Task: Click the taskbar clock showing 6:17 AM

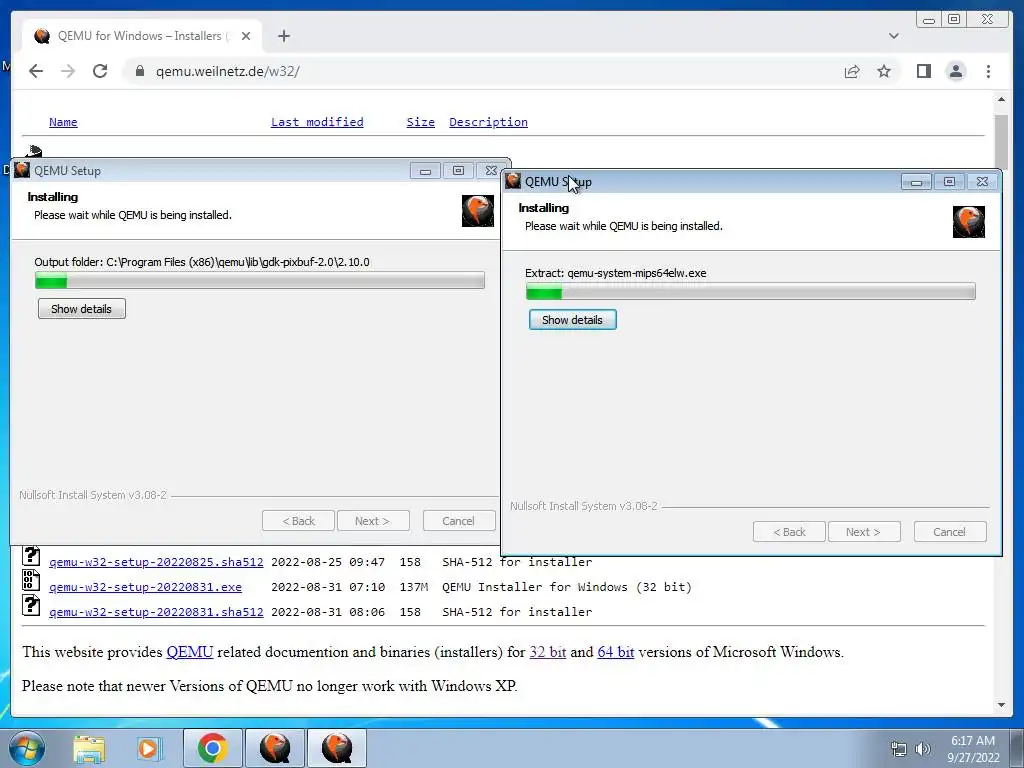Action: pyautogui.click(x=973, y=749)
